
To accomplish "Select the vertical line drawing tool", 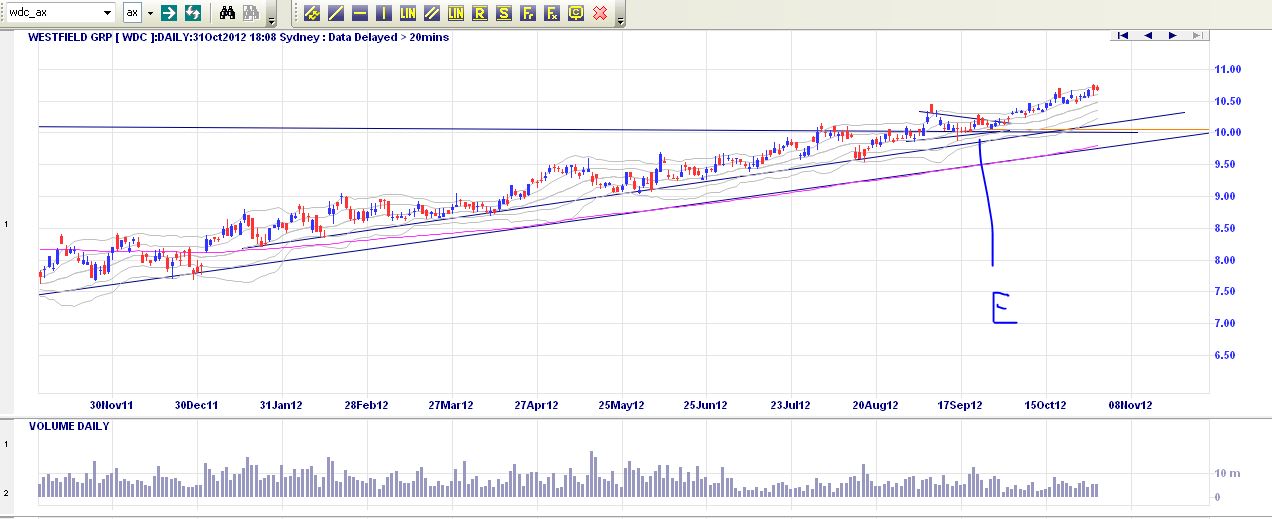I will [x=384, y=13].
